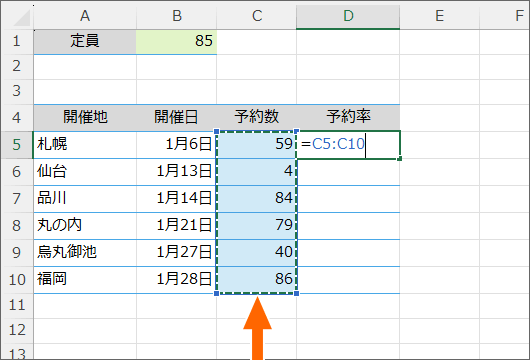This screenshot has height=360, width=530.
Task: Select row 9 header
Action: [x=17, y=253]
